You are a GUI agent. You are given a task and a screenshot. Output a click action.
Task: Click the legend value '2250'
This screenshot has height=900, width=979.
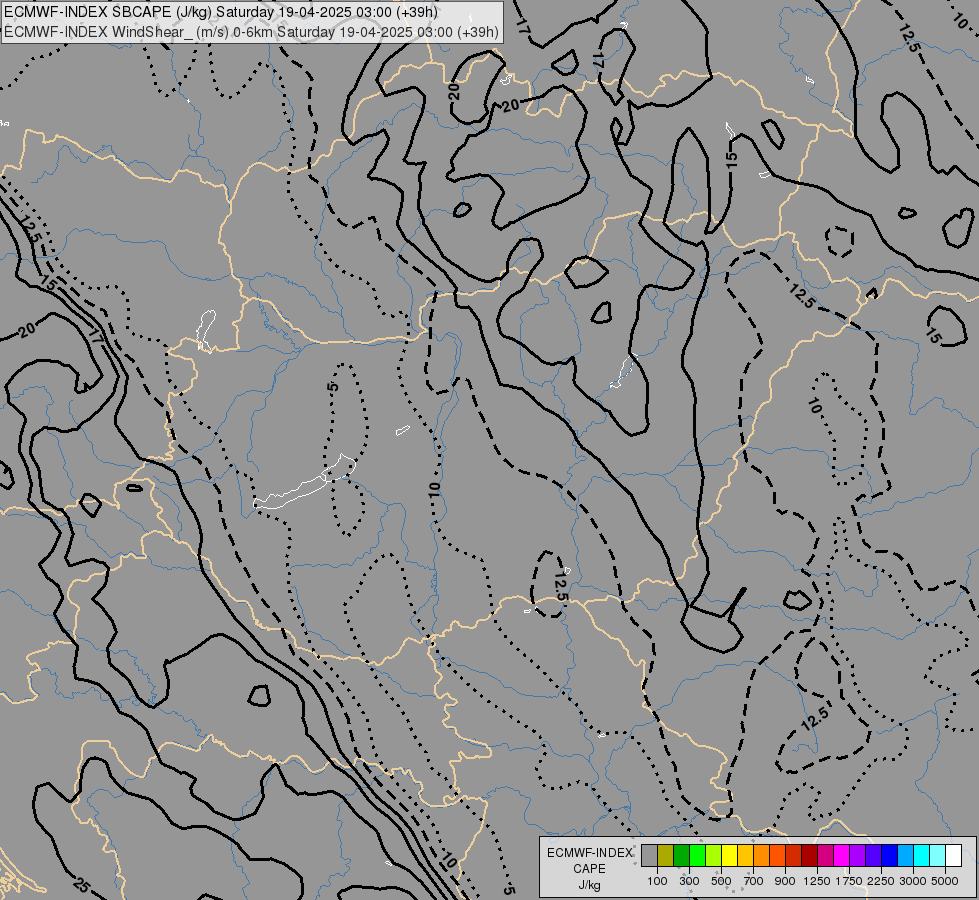(881, 881)
